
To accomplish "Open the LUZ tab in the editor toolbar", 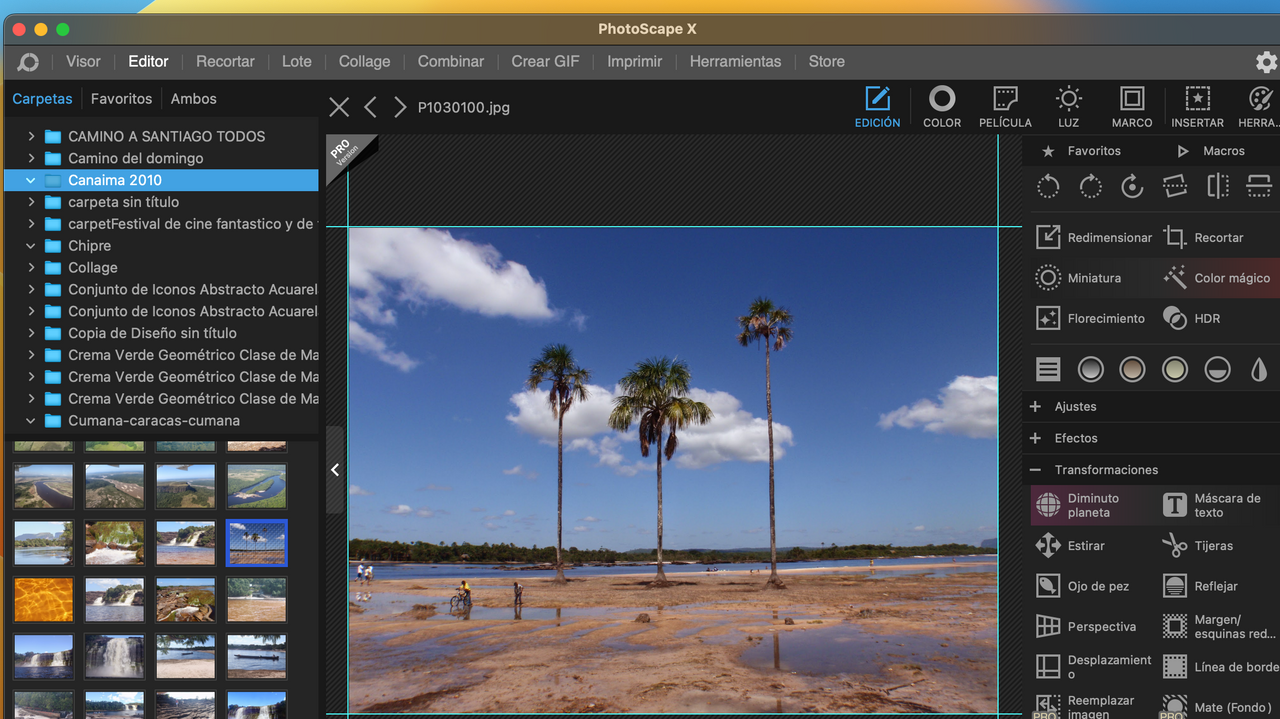I will (1068, 107).
